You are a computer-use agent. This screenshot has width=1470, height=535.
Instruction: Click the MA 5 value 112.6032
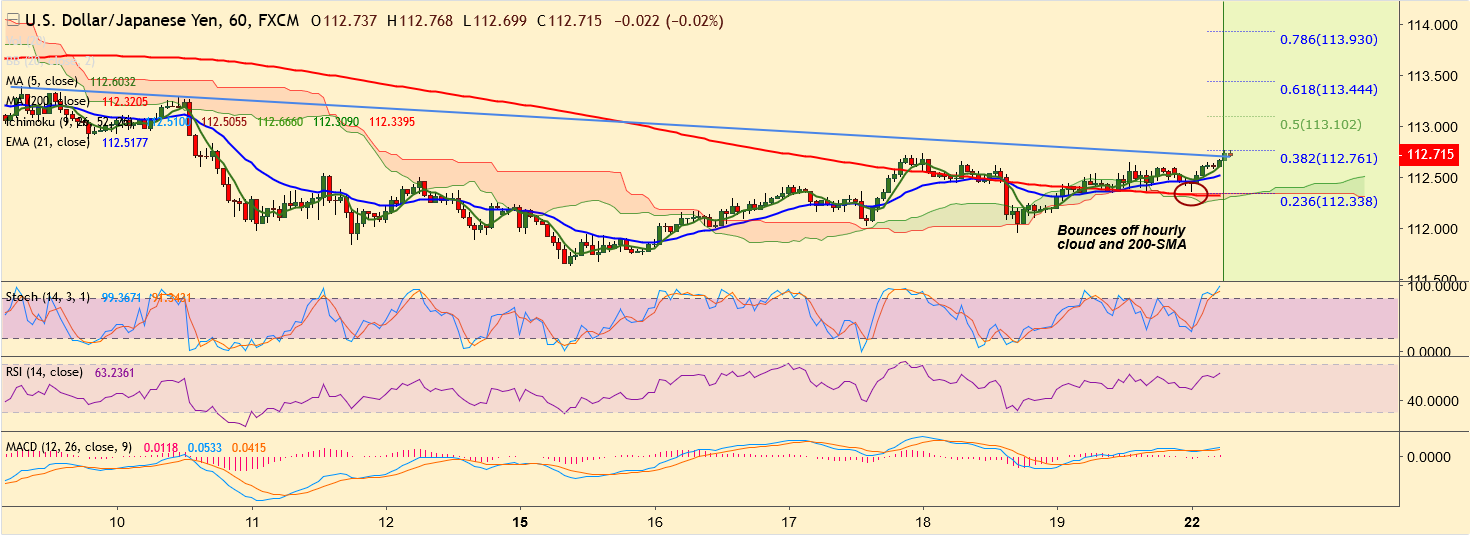click(x=113, y=81)
